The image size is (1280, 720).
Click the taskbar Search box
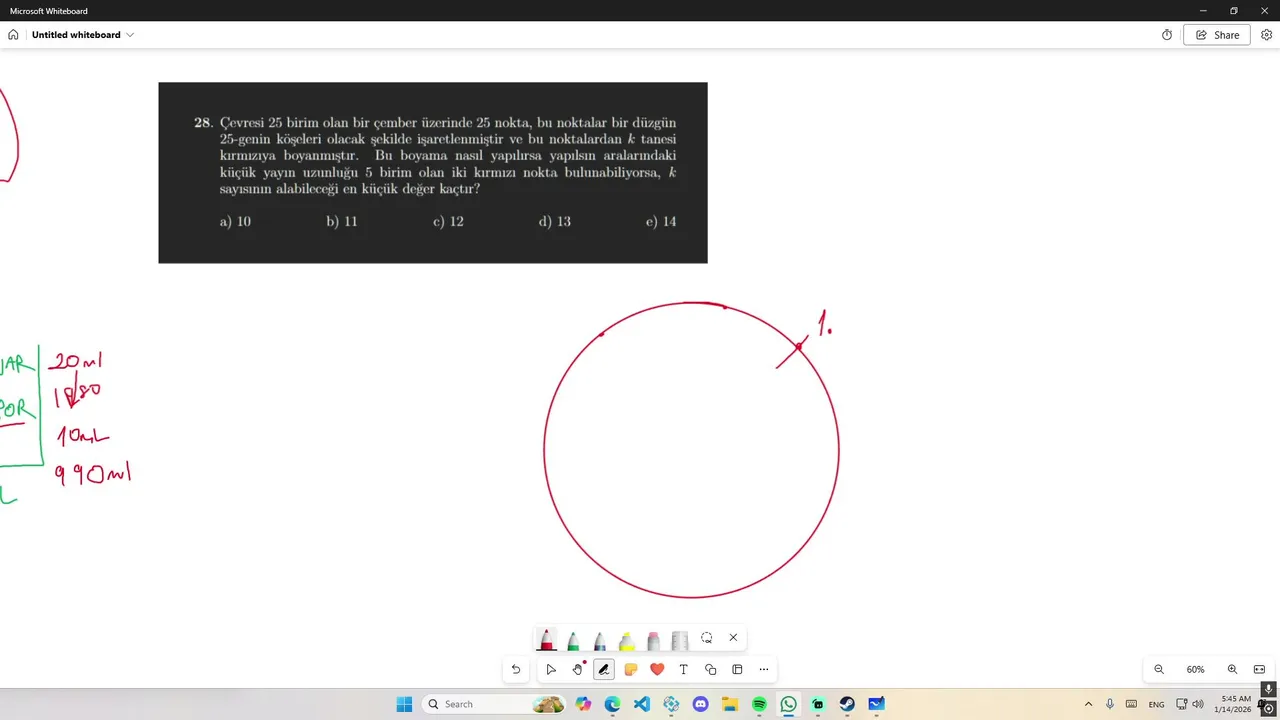point(495,704)
